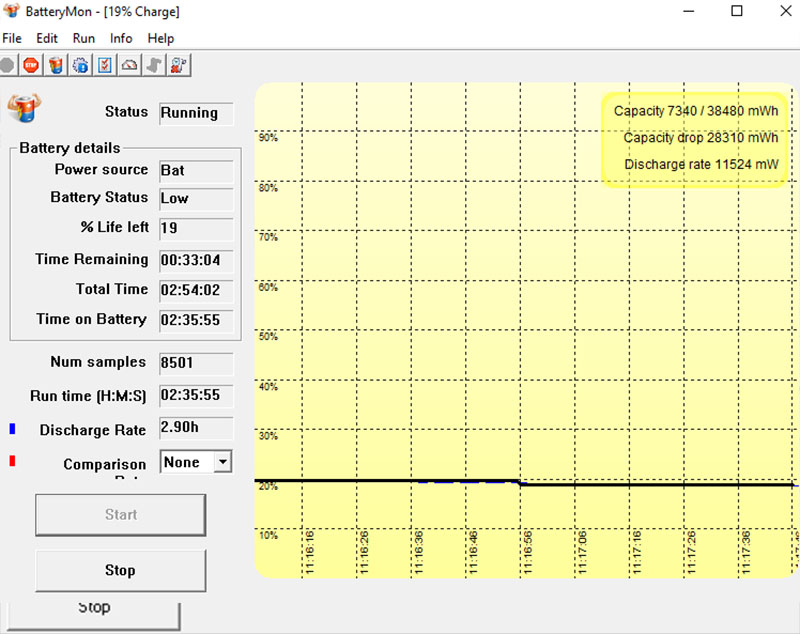The height and width of the screenshot is (634, 800).
Task: Click the Discharge Rate value 2.90h
Action: [196, 427]
